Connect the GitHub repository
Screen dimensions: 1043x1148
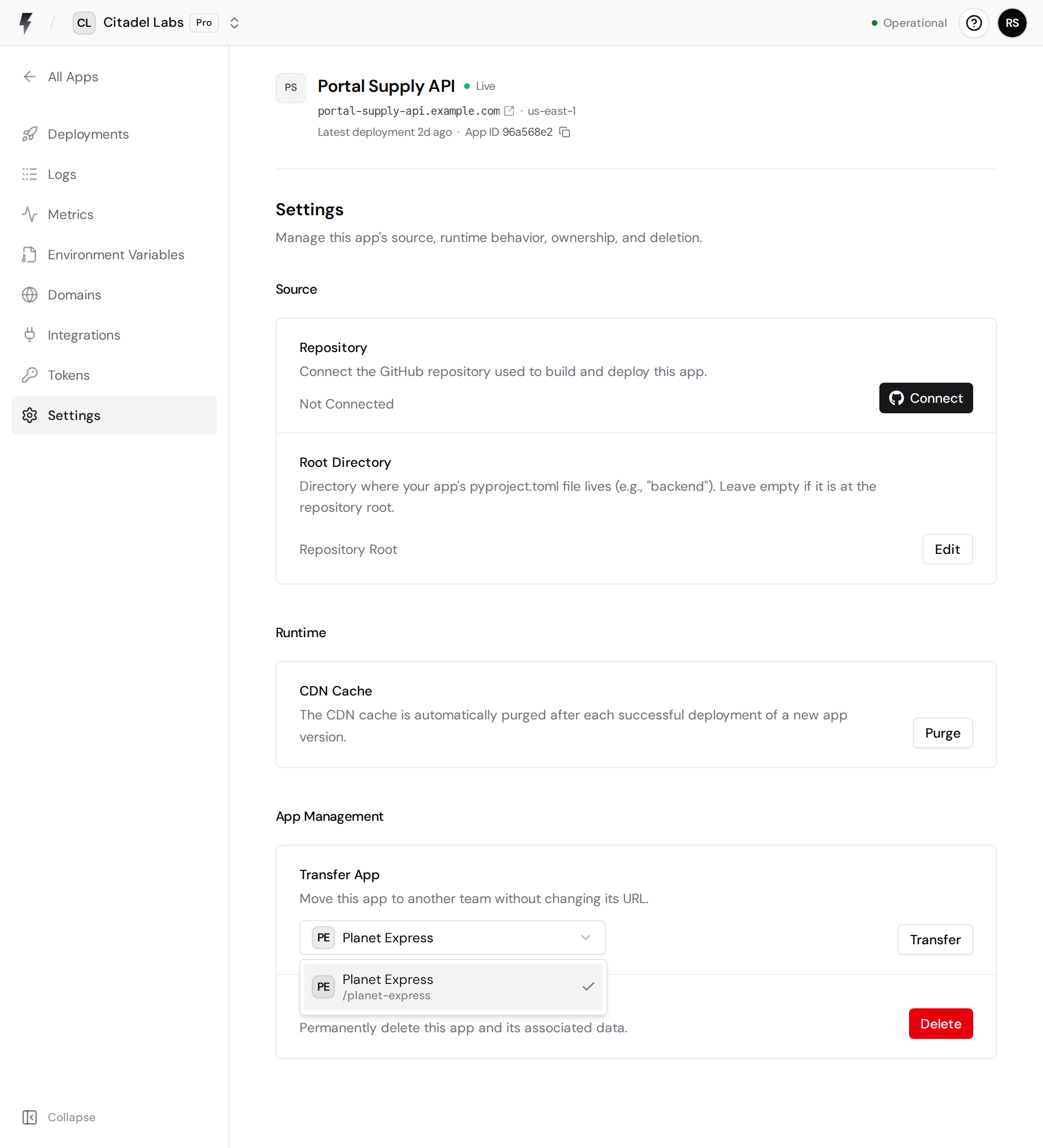pos(926,398)
